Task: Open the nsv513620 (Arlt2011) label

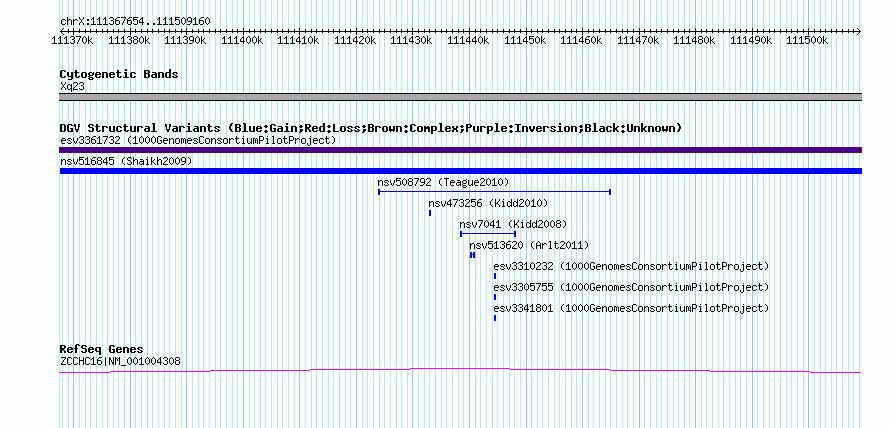Action: click(529, 245)
